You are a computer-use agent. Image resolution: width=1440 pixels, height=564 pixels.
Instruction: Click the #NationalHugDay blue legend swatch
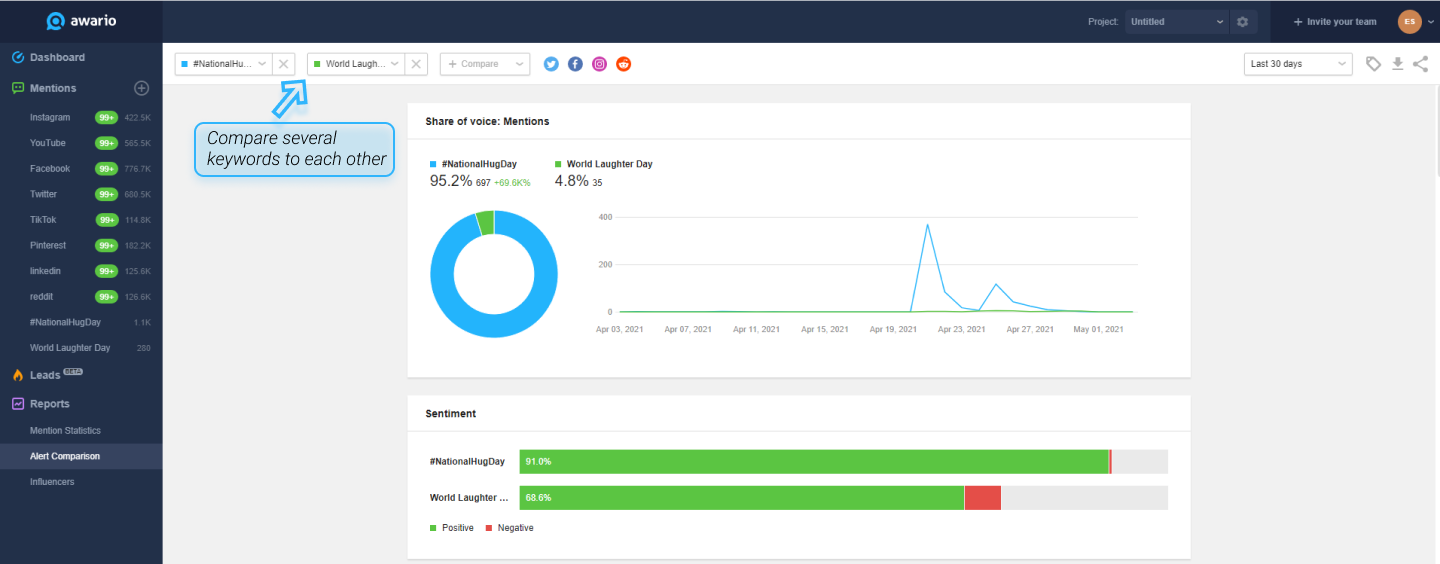433,164
